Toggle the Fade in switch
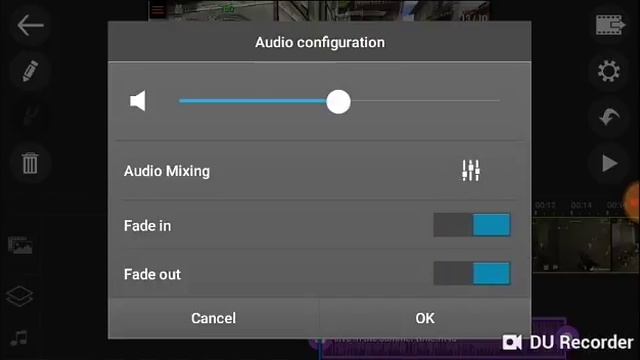 click(x=472, y=225)
